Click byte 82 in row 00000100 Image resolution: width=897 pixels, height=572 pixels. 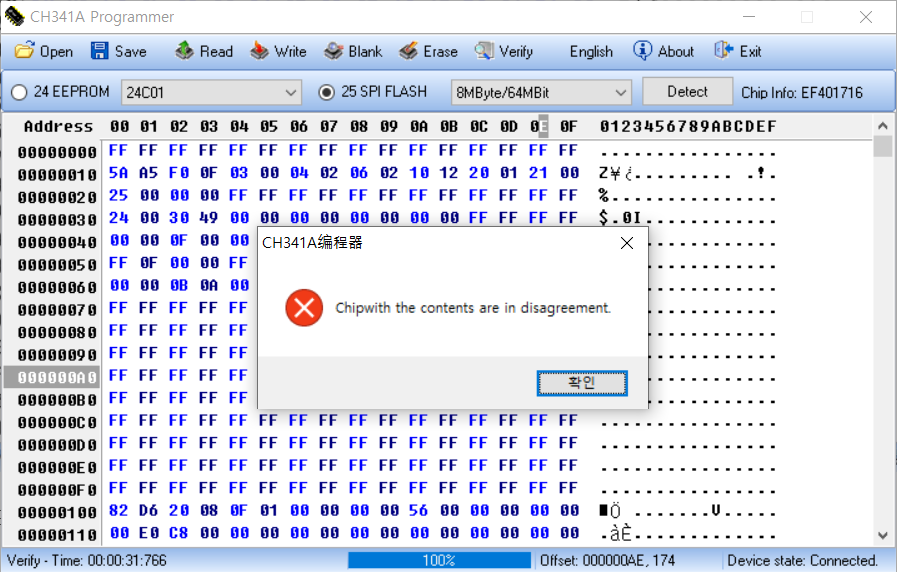coord(118,510)
